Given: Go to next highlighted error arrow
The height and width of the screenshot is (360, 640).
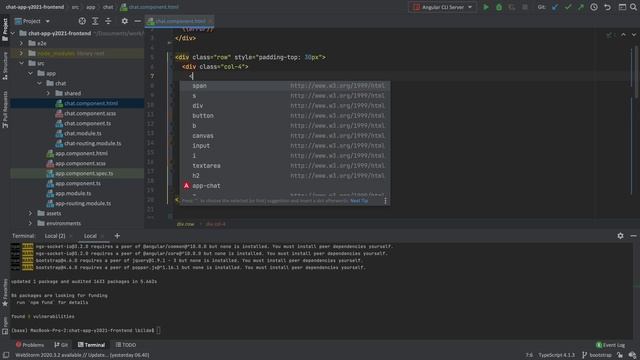Looking at the screenshot, I should pos(633,35).
